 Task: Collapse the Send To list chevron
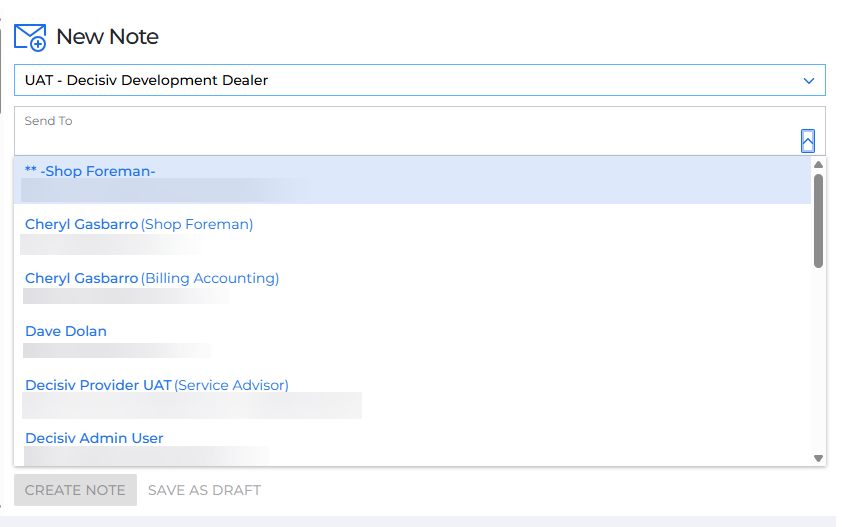point(807,141)
